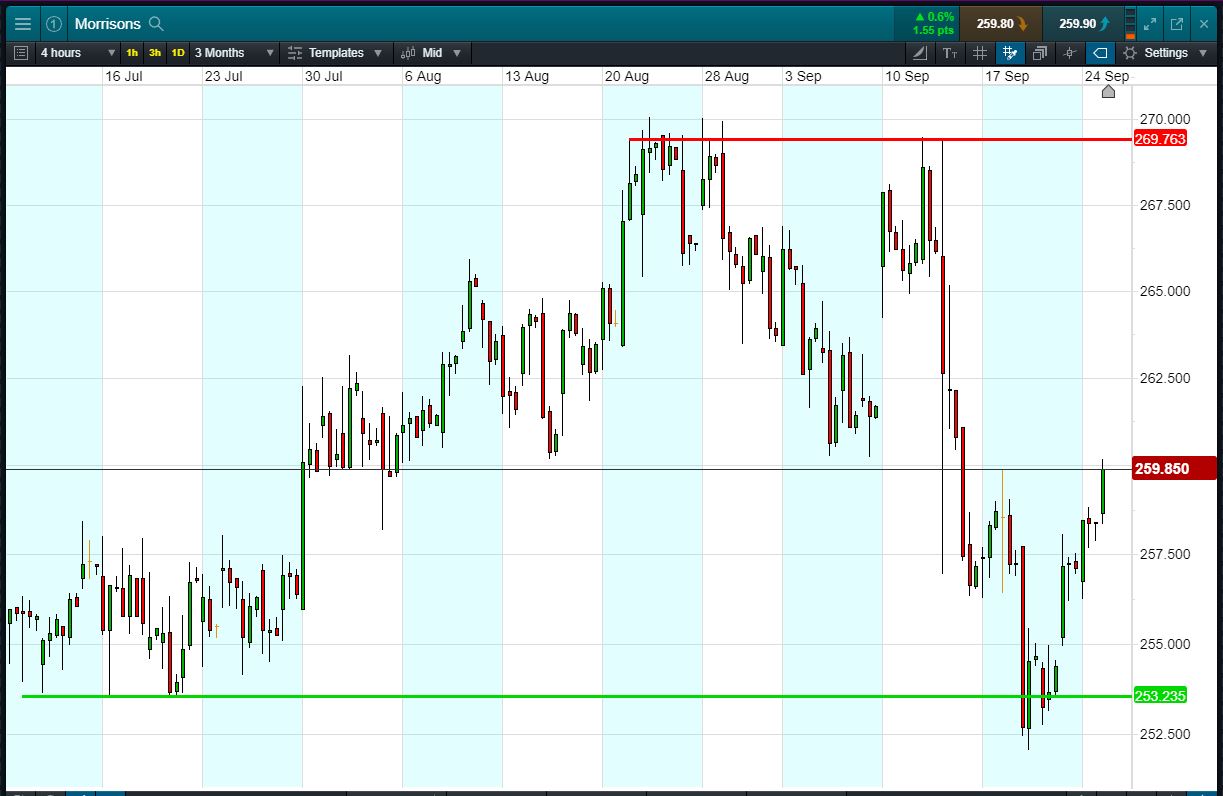Click the client sentiment bar indicator

(x=1131, y=23)
